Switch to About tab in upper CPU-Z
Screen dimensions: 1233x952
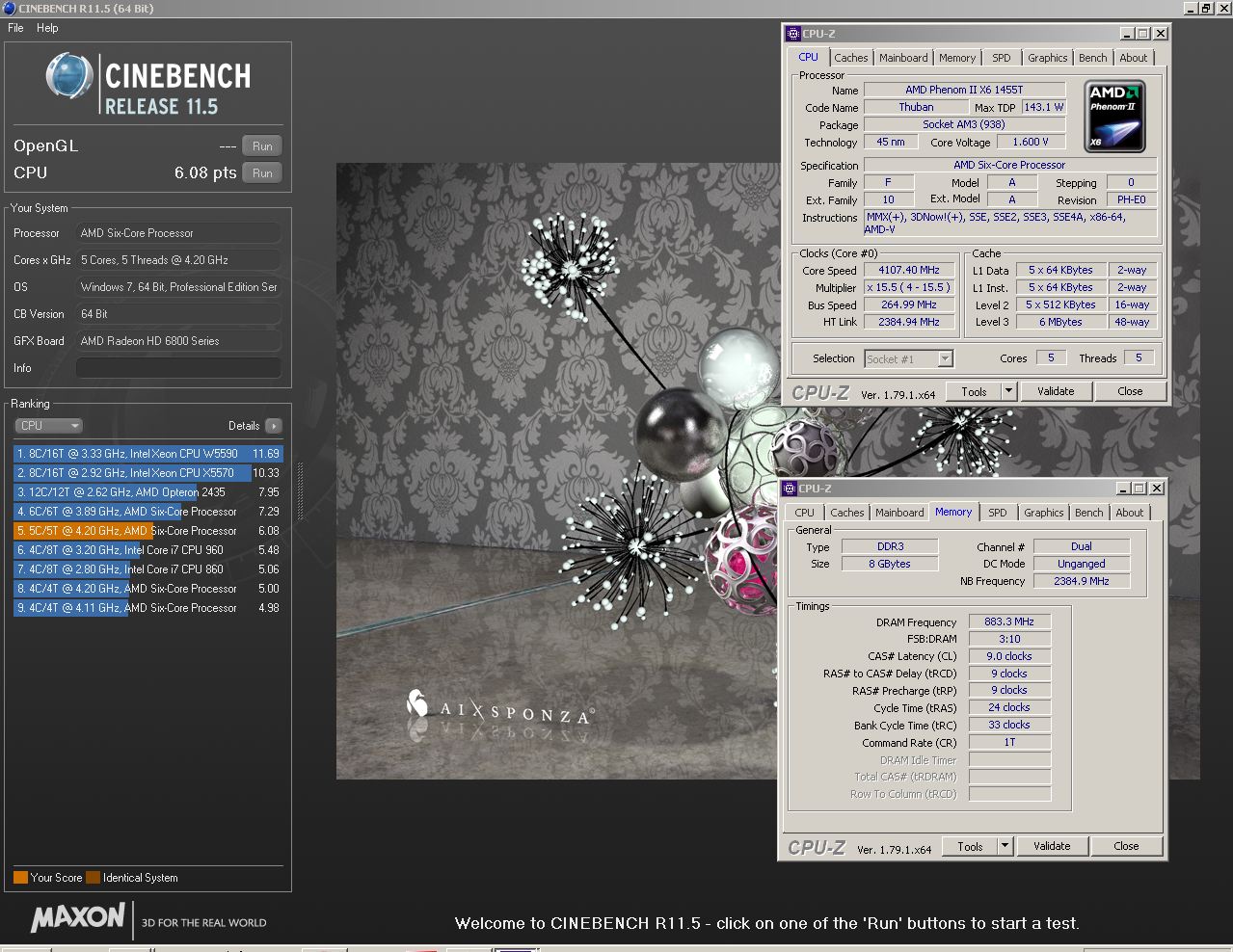pos(1134,58)
